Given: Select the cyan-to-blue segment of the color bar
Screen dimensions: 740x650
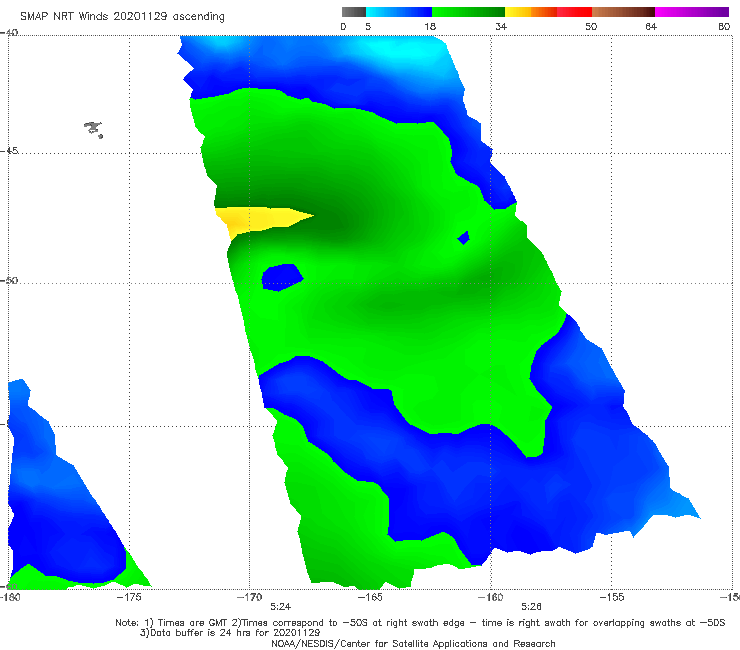Looking at the screenshot, I should pyautogui.click(x=399, y=12).
